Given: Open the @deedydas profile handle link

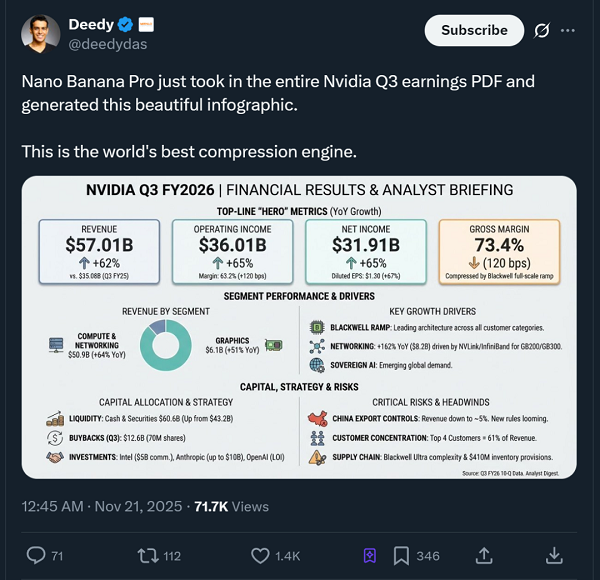Looking at the screenshot, I should coord(103,44).
